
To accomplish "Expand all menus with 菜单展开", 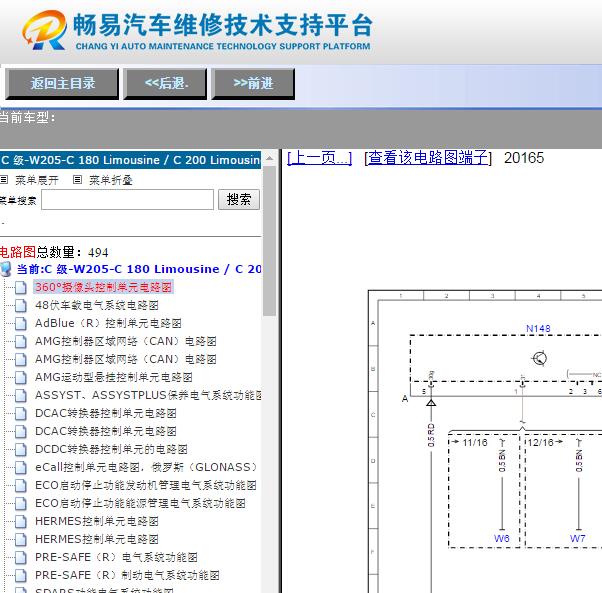I will point(37,180).
